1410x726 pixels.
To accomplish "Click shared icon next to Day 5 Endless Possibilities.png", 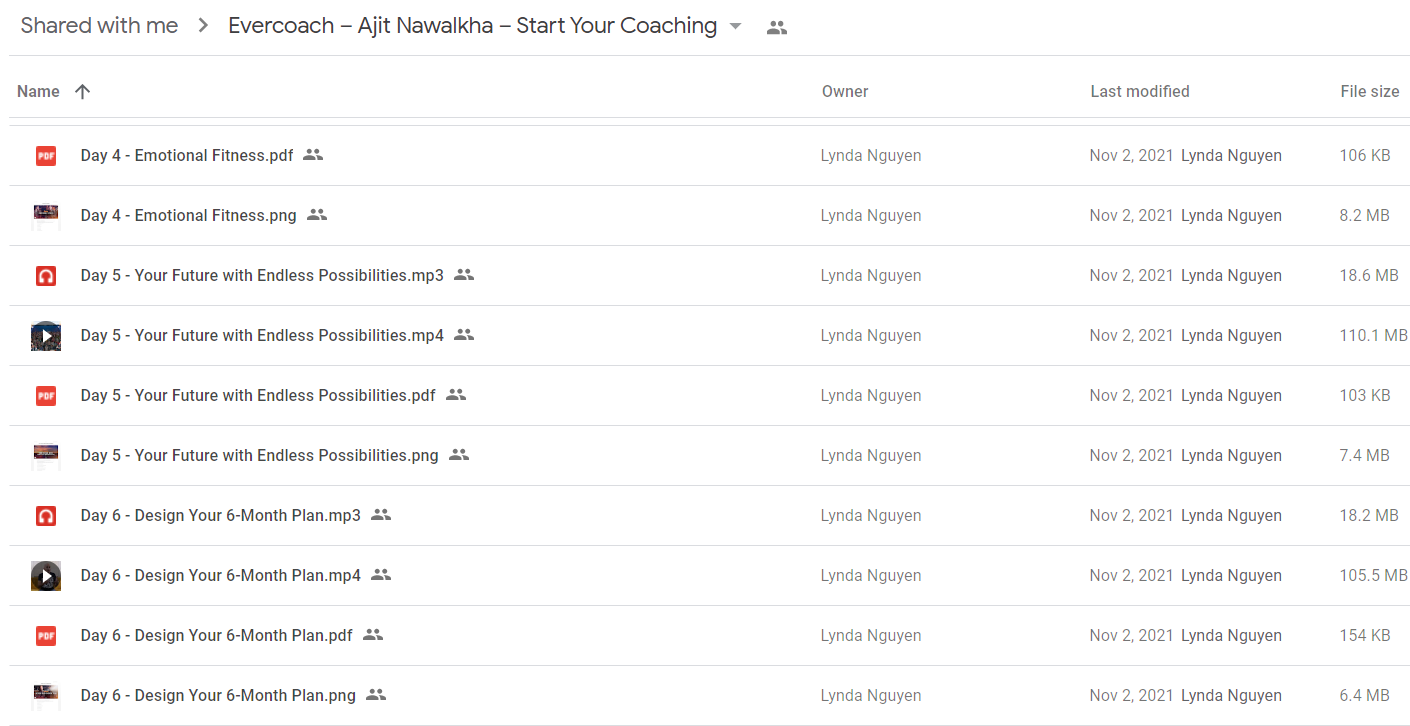I will point(459,455).
